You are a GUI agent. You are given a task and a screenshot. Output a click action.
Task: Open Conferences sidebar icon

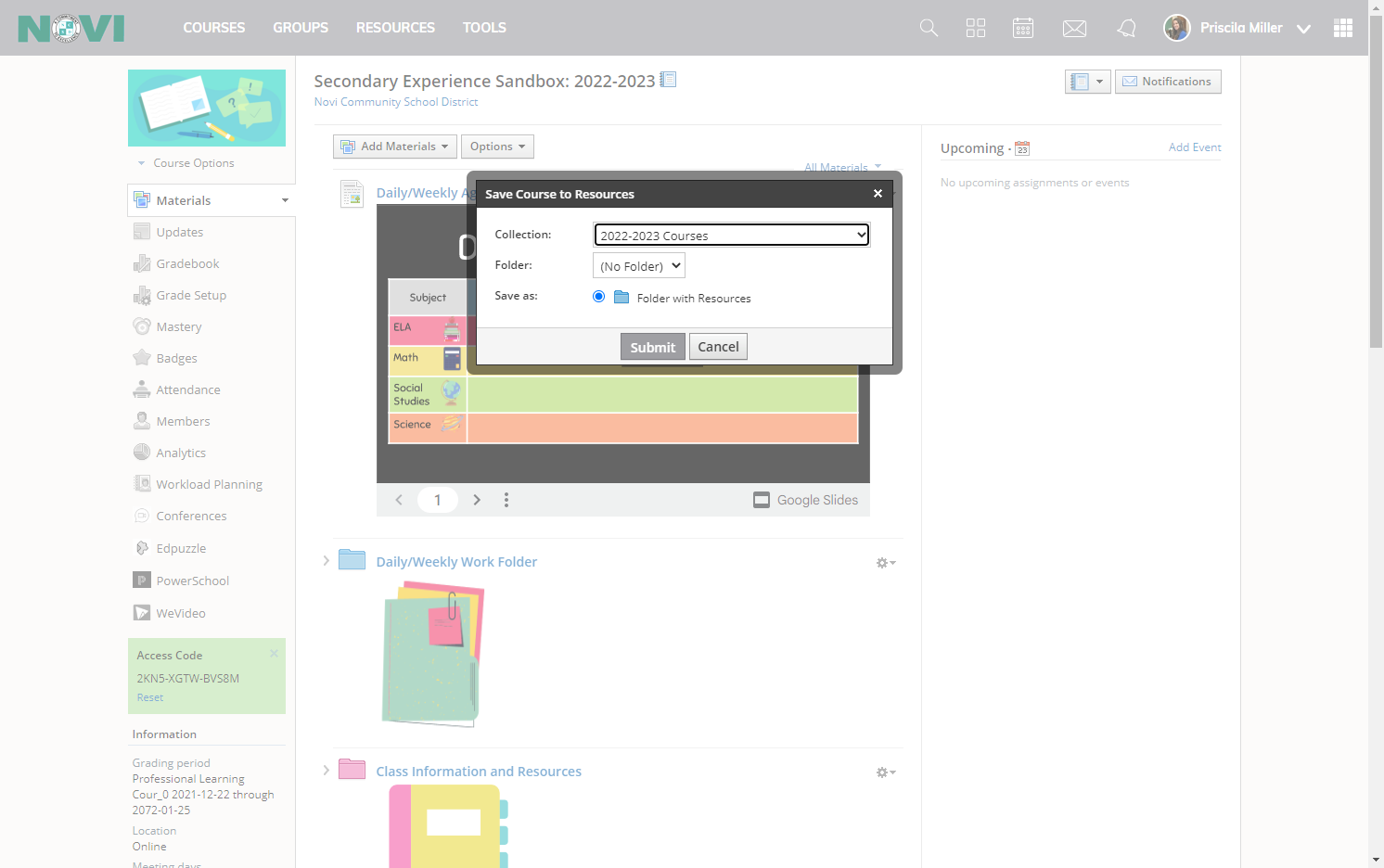pyautogui.click(x=142, y=516)
